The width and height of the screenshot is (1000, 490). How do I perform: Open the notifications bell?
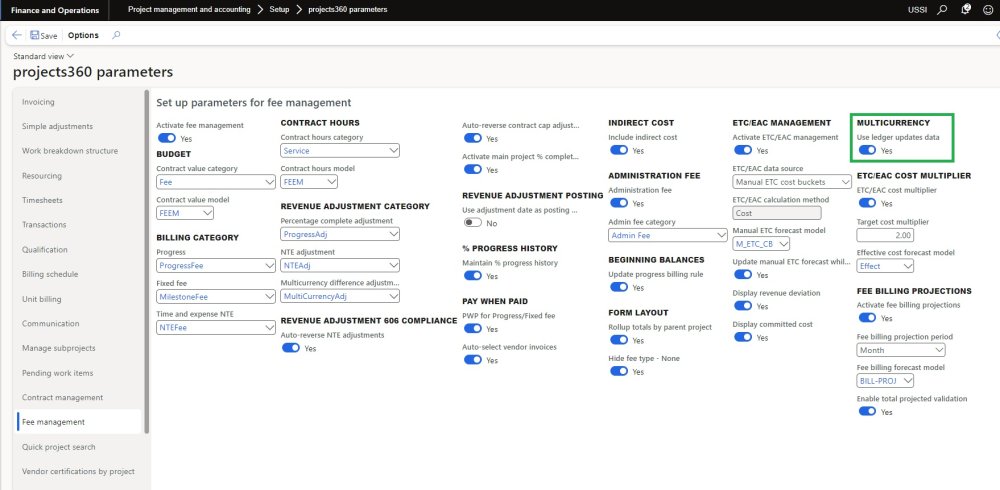pyautogui.click(x=965, y=10)
